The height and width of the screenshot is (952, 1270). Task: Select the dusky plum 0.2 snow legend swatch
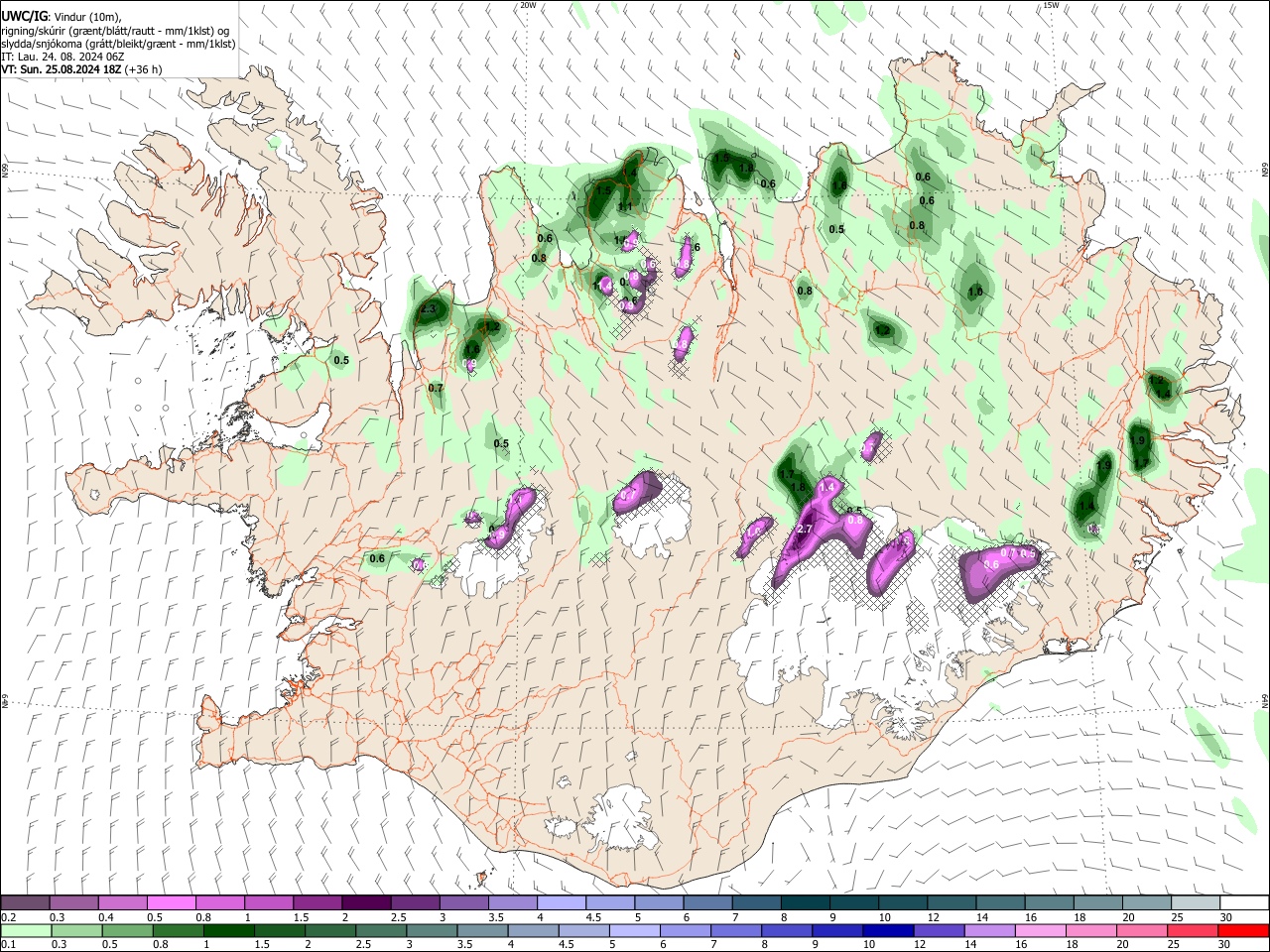[x=25, y=903]
